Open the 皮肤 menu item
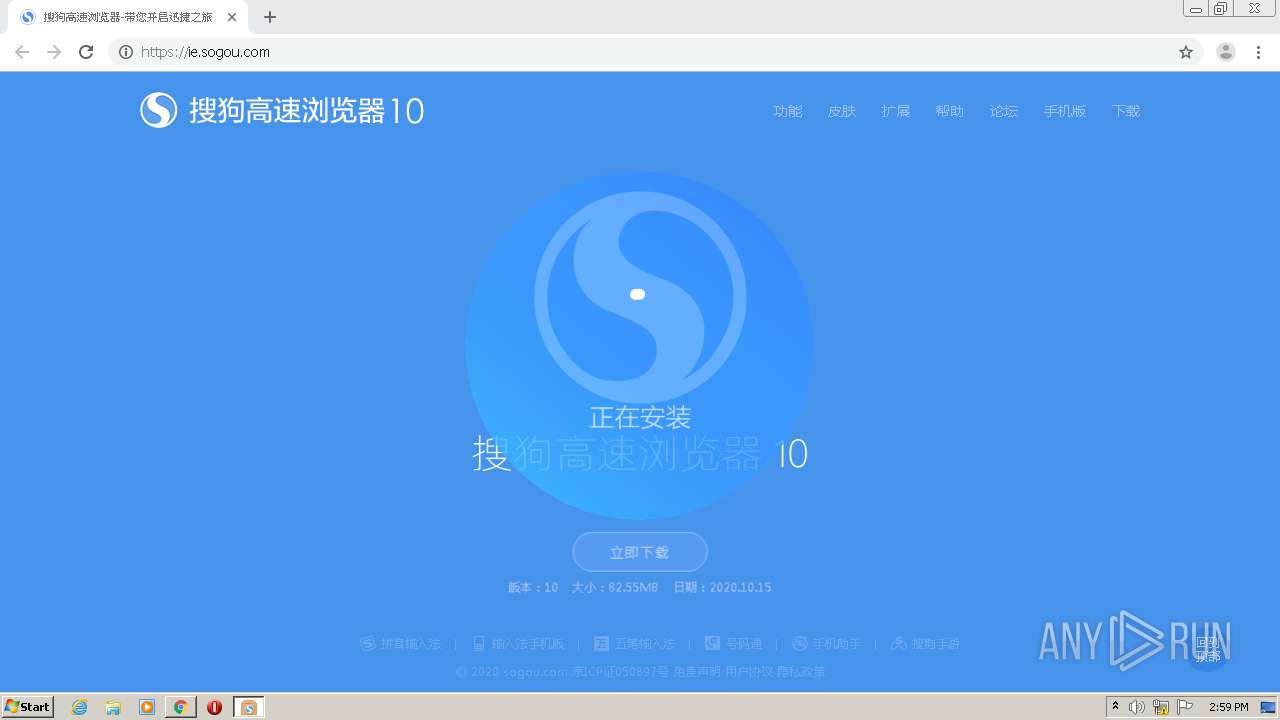This screenshot has width=1280, height=720. [x=842, y=111]
